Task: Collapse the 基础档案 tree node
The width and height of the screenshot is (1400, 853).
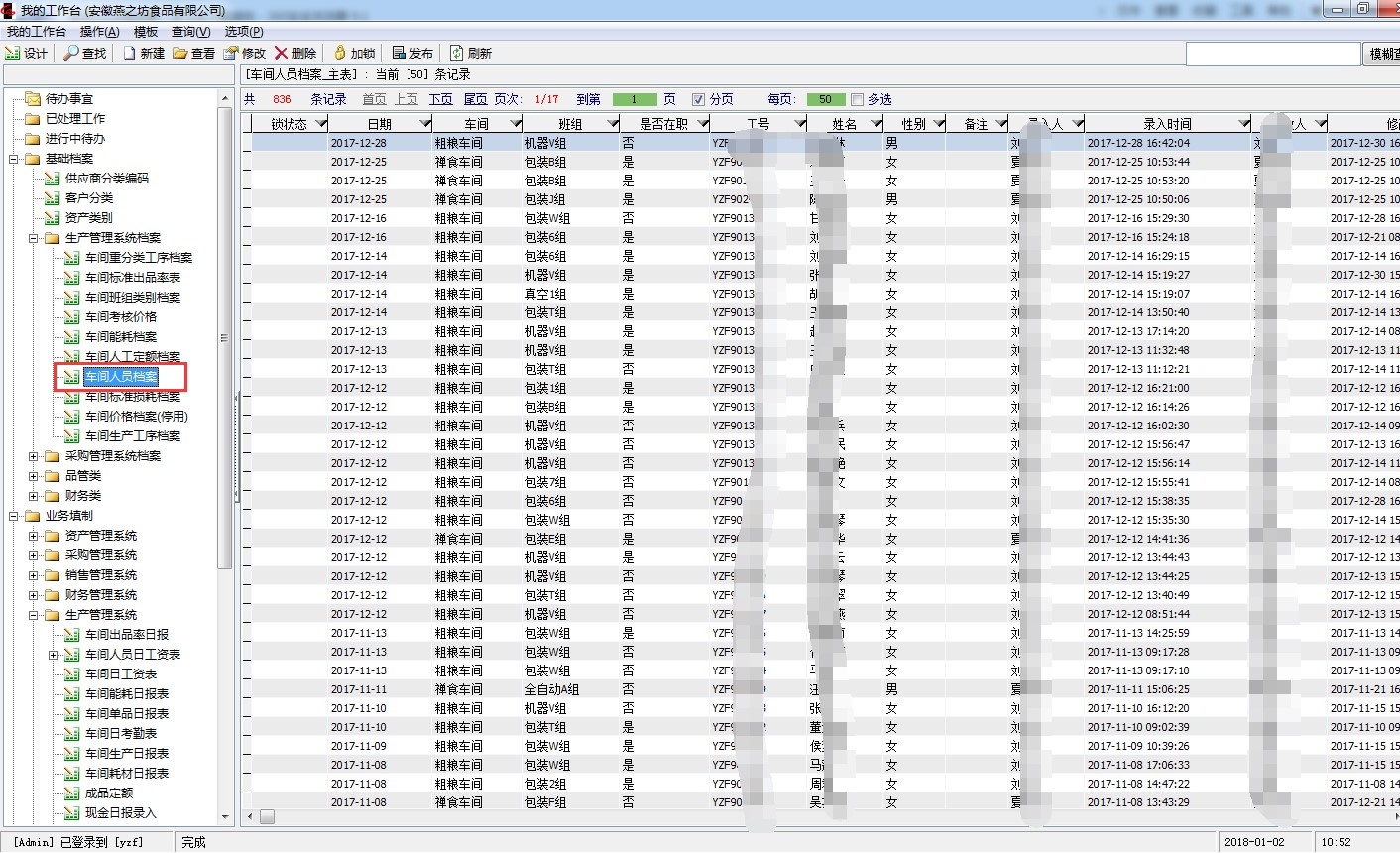Action: point(14,159)
